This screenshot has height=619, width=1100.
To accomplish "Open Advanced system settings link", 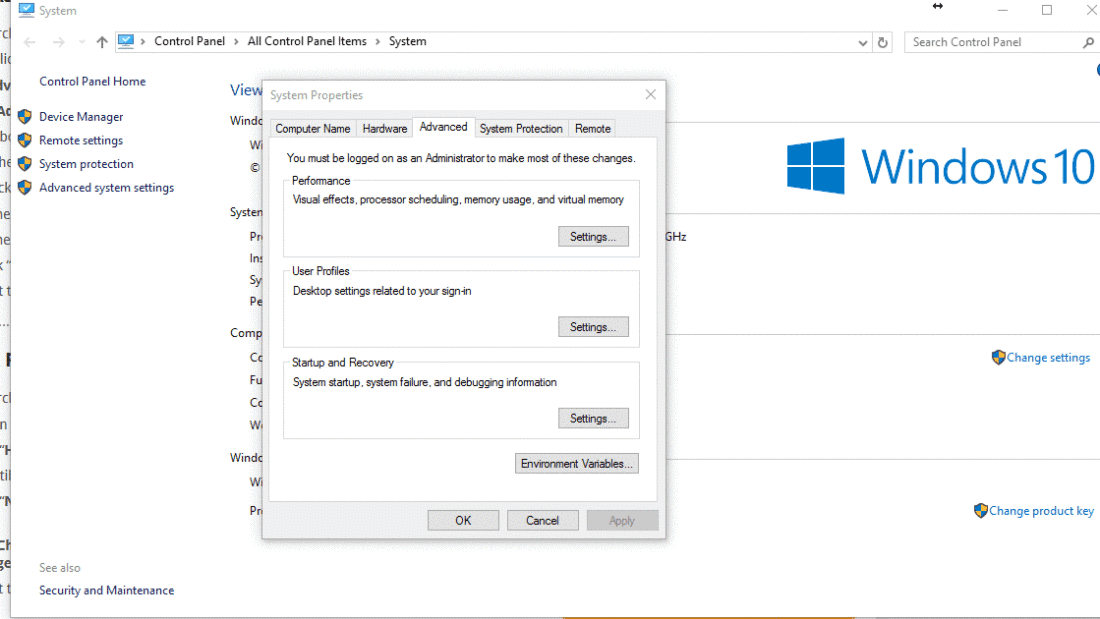I will 107,187.
